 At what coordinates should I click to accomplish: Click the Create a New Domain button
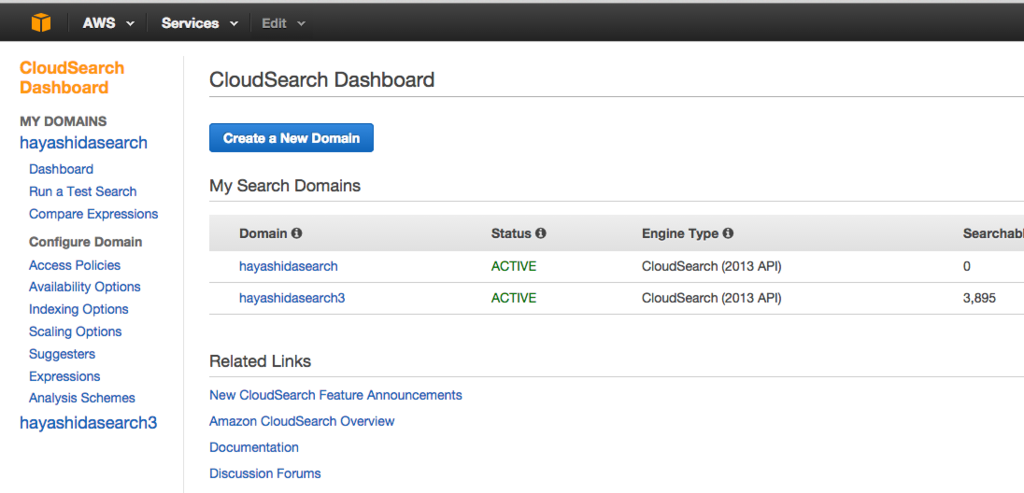click(291, 138)
